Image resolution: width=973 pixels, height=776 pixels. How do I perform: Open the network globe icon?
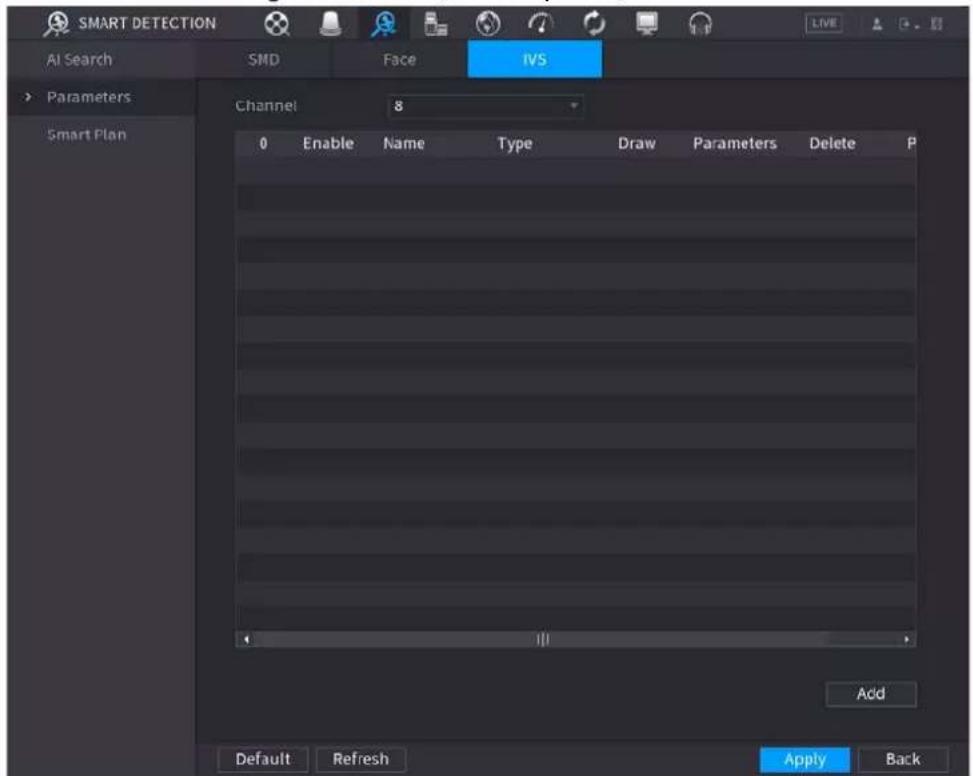click(x=488, y=24)
